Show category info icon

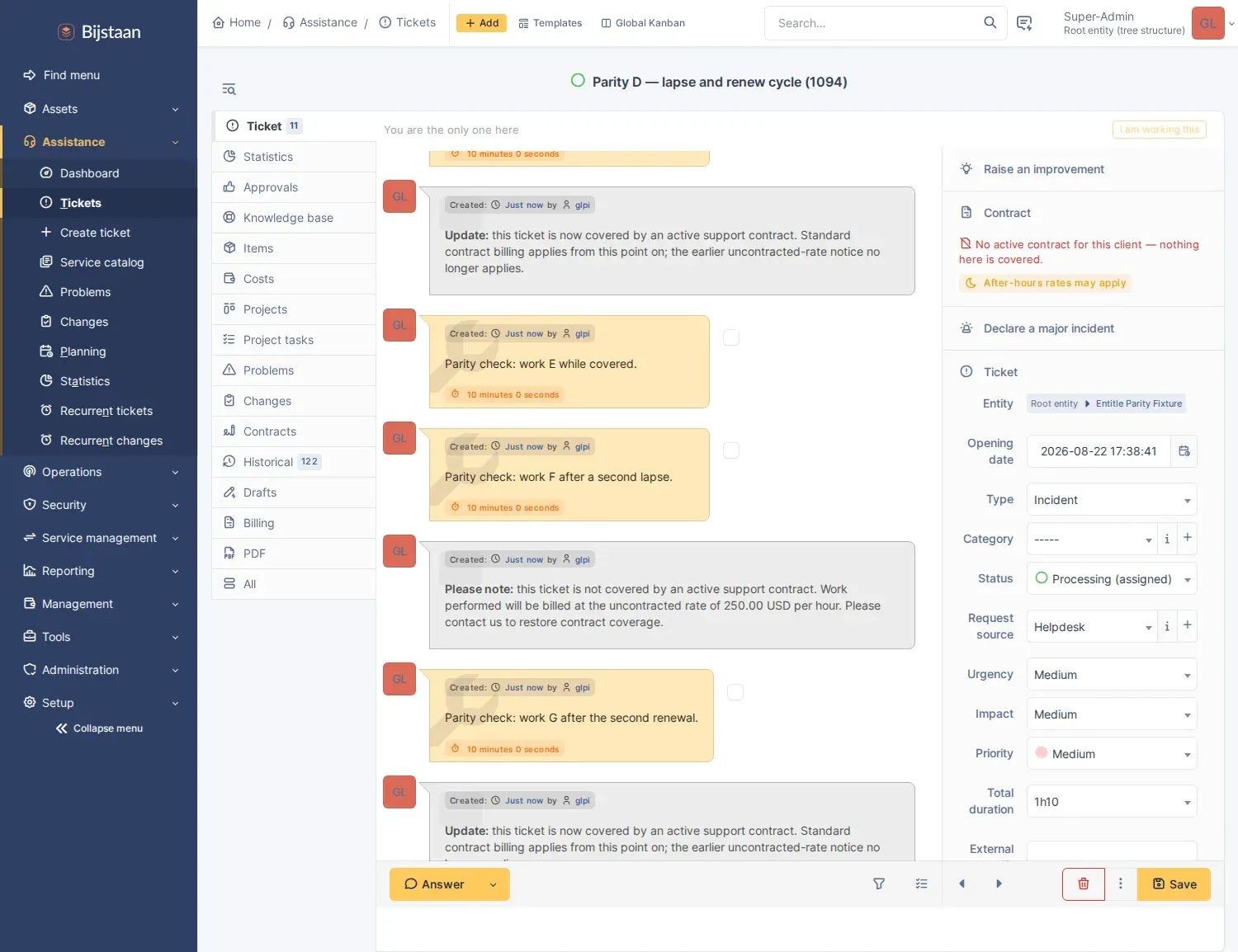click(1167, 539)
